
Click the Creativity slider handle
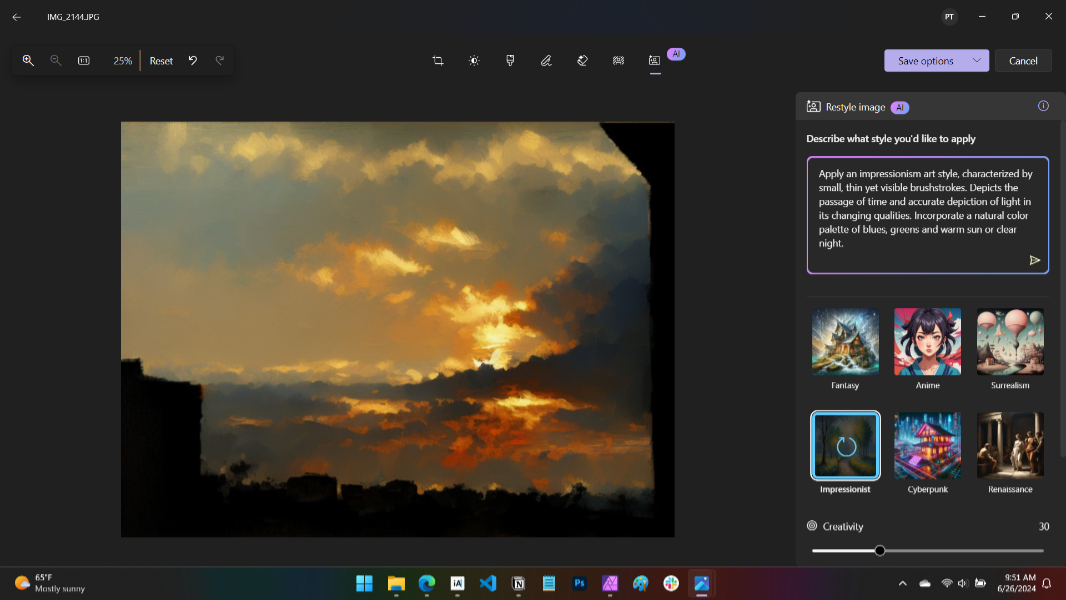click(880, 550)
